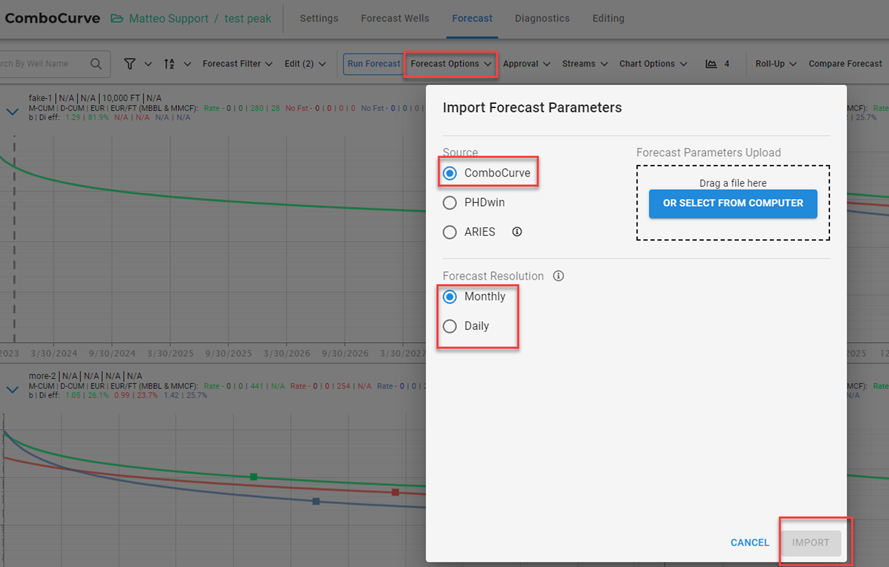889x567 pixels.
Task: Click the Drag a file here dropzone
Action: 733,202
